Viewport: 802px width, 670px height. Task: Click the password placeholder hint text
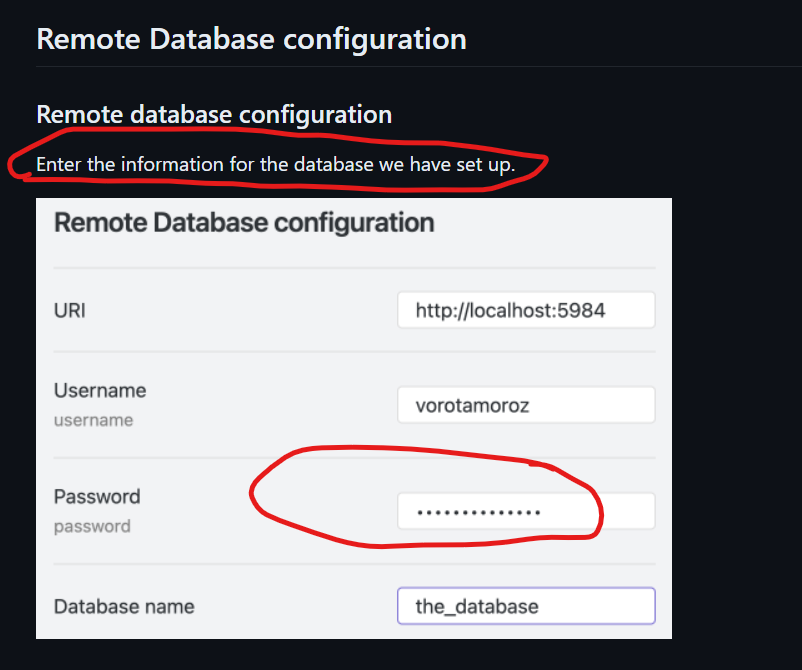[x=92, y=526]
